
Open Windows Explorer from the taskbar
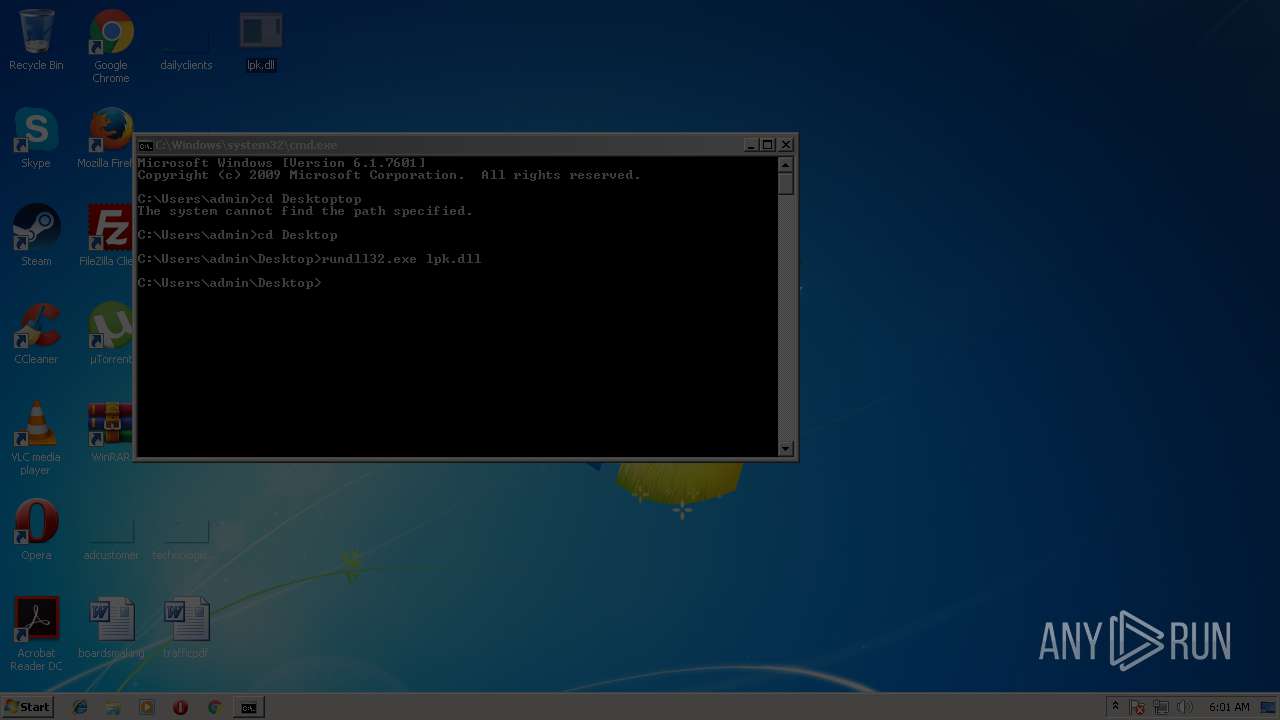tap(113, 707)
